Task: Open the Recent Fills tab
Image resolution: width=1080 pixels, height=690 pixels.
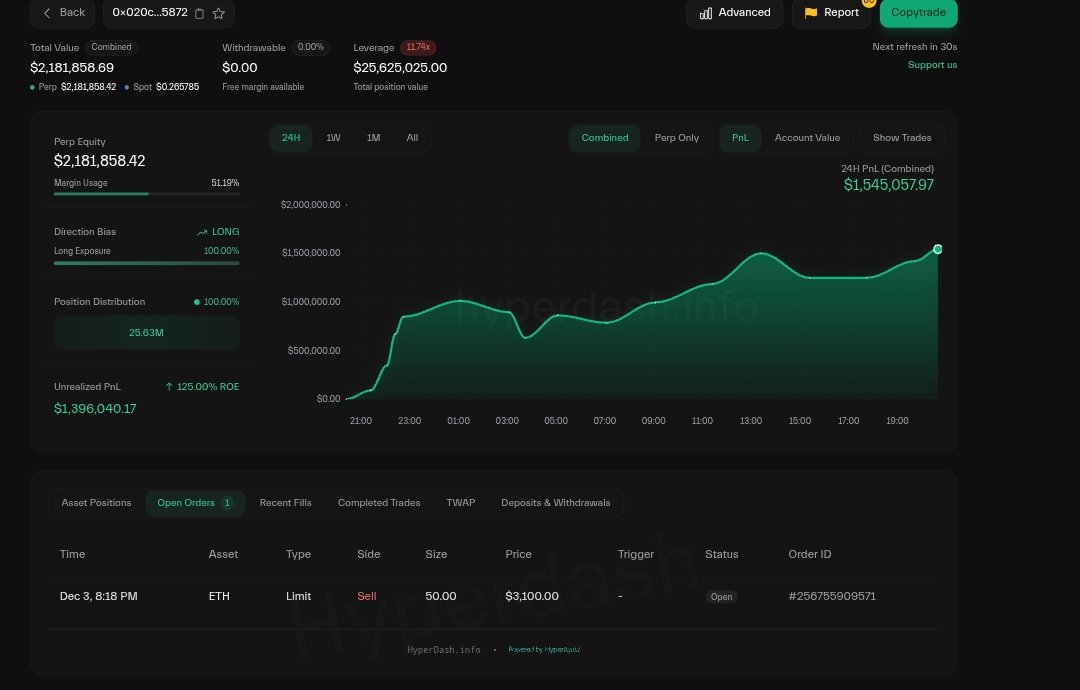Action: pyautogui.click(x=285, y=503)
